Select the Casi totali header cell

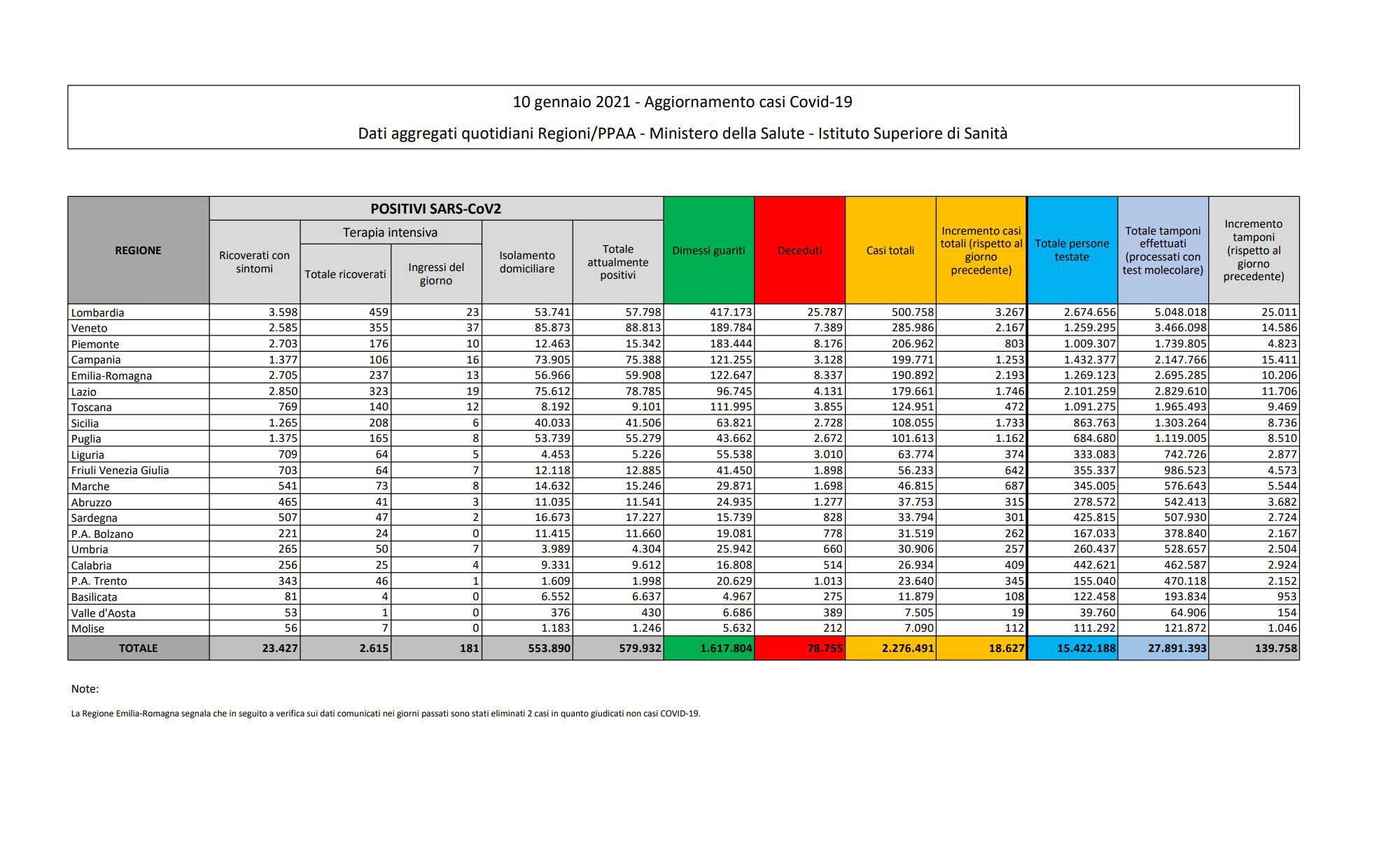890,250
